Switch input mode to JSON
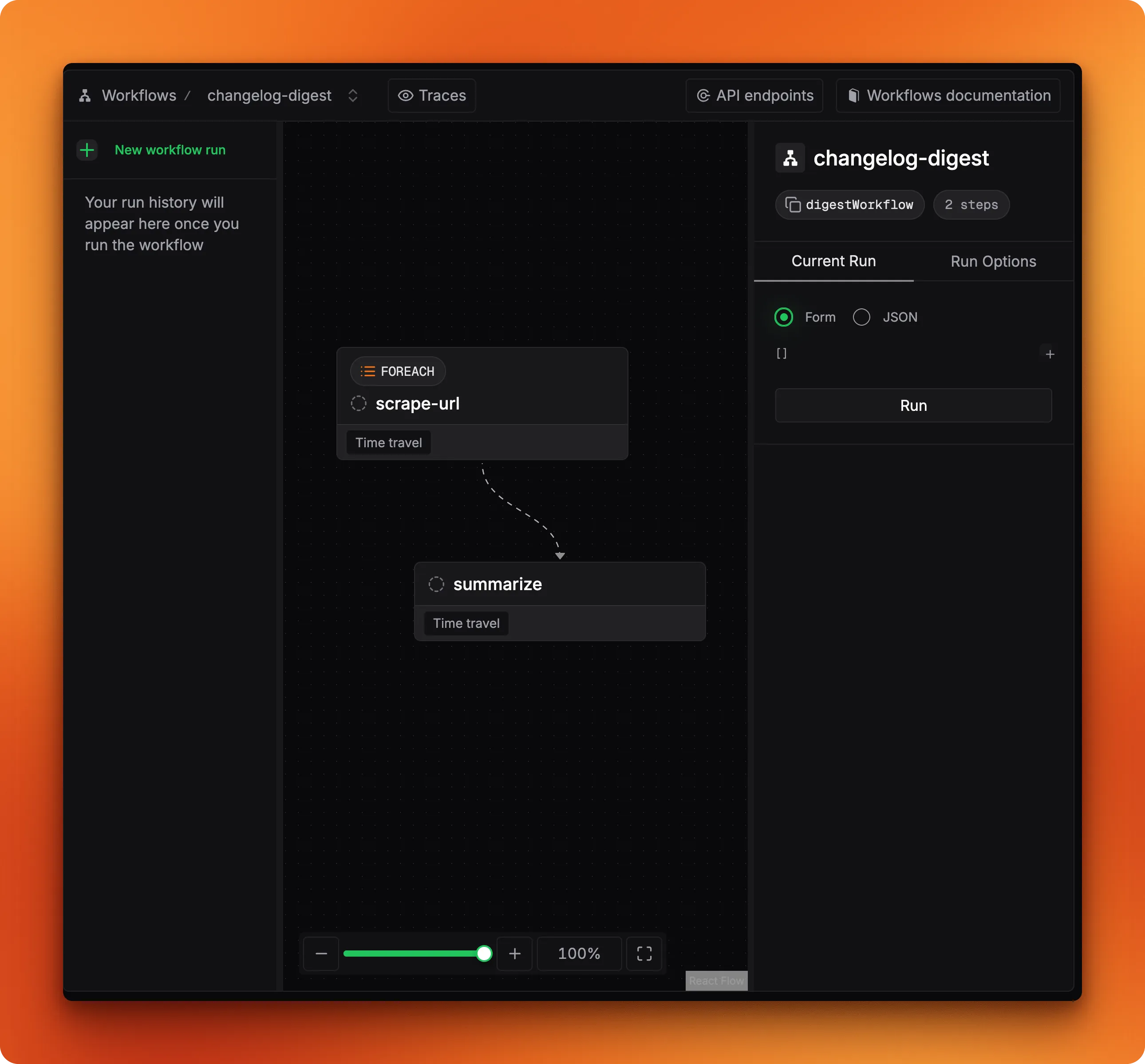 point(861,317)
